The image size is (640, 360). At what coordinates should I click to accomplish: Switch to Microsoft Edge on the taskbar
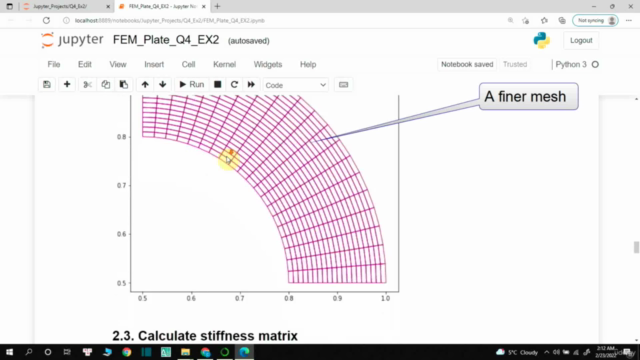point(244,352)
